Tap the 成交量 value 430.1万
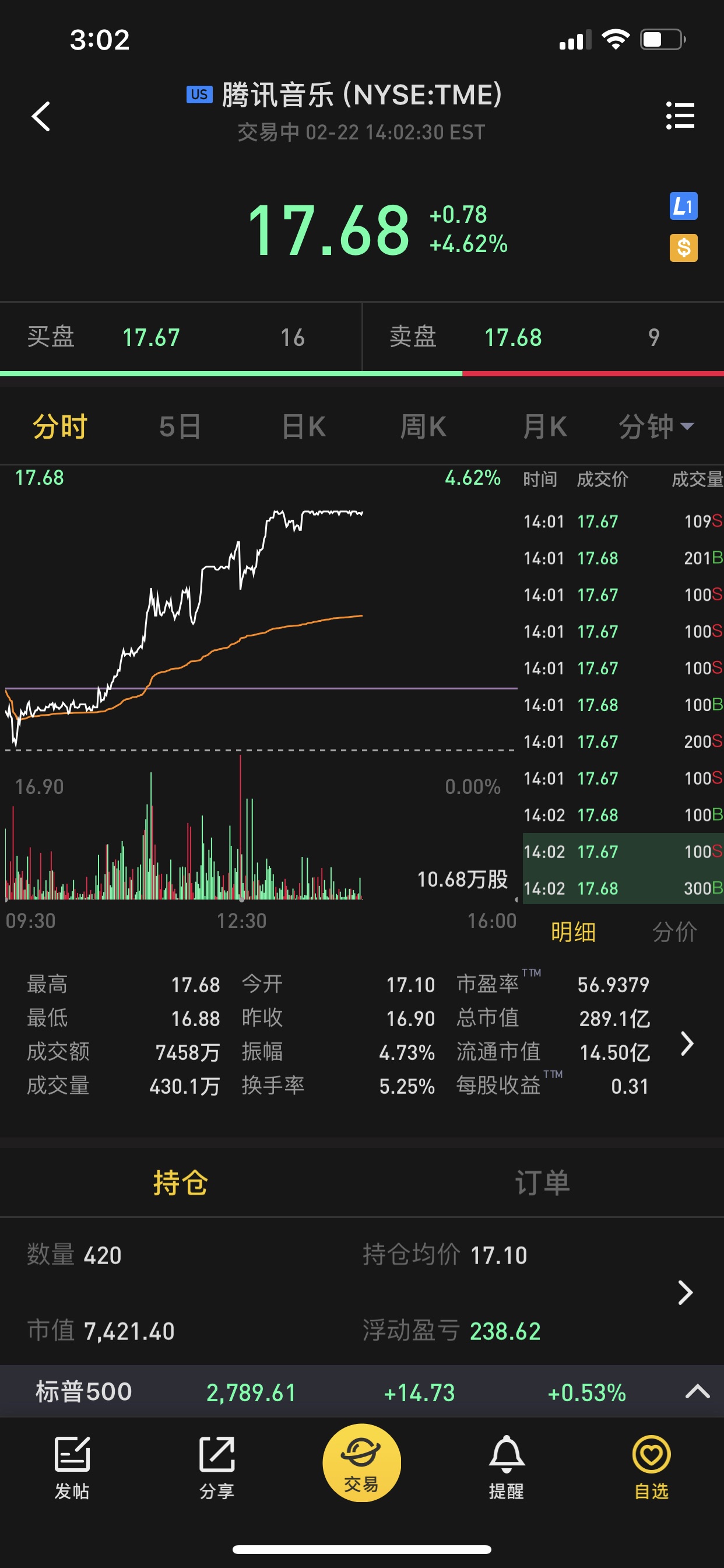The image size is (724, 1568). (184, 1086)
